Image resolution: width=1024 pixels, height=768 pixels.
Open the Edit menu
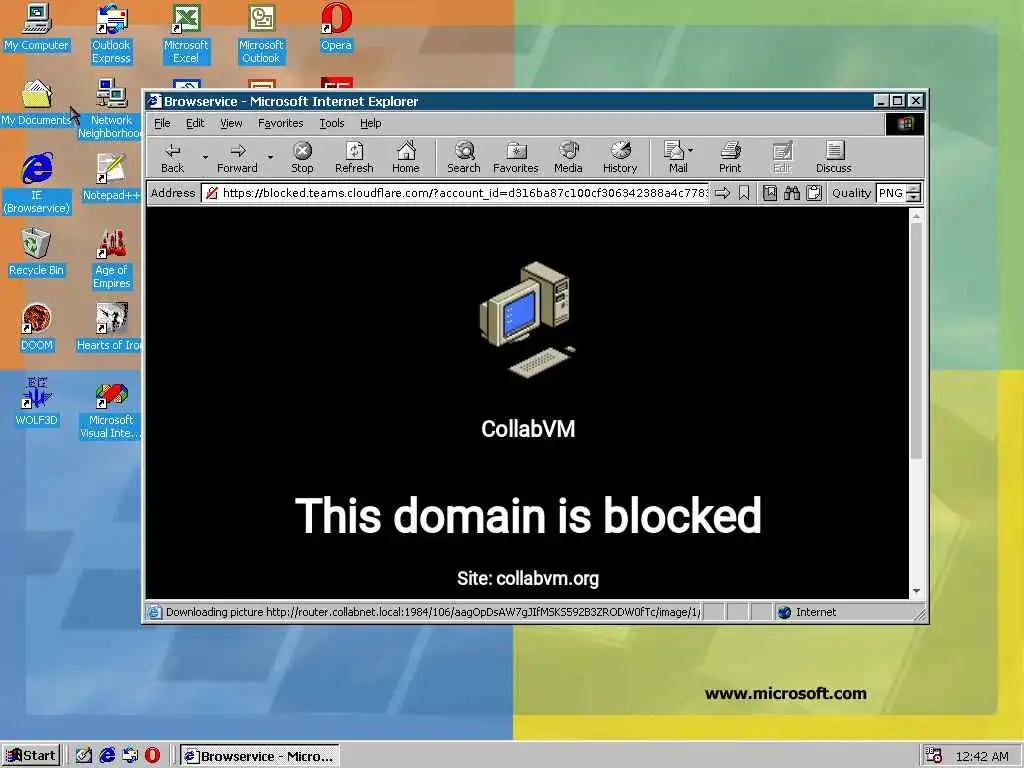[x=195, y=123]
